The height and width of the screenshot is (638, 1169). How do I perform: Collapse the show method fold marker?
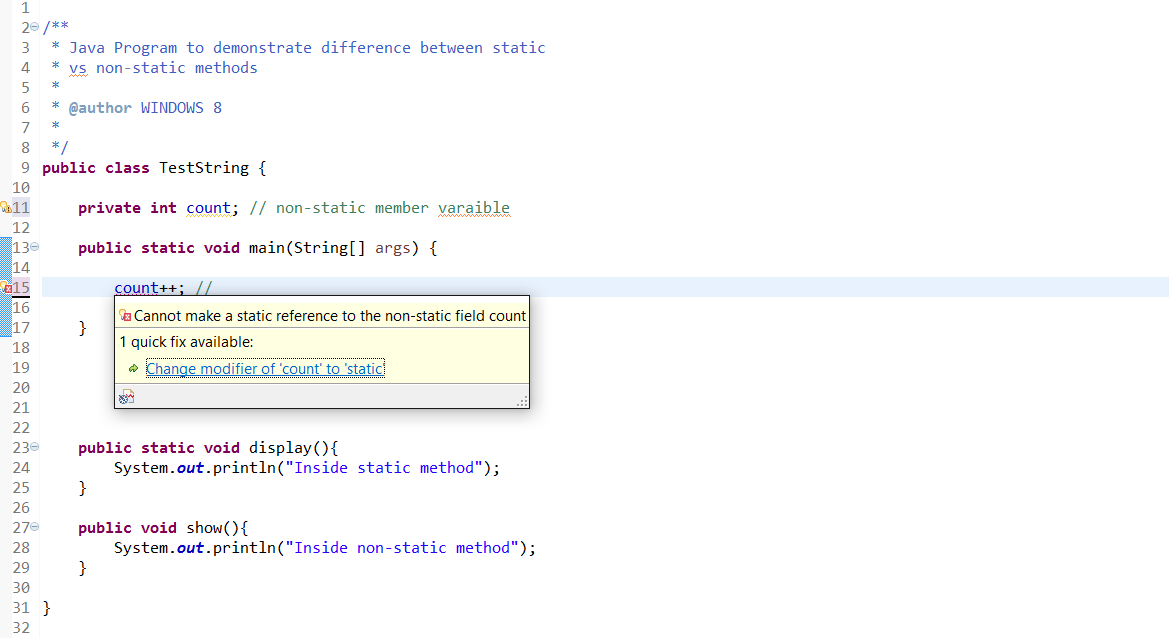(x=35, y=527)
